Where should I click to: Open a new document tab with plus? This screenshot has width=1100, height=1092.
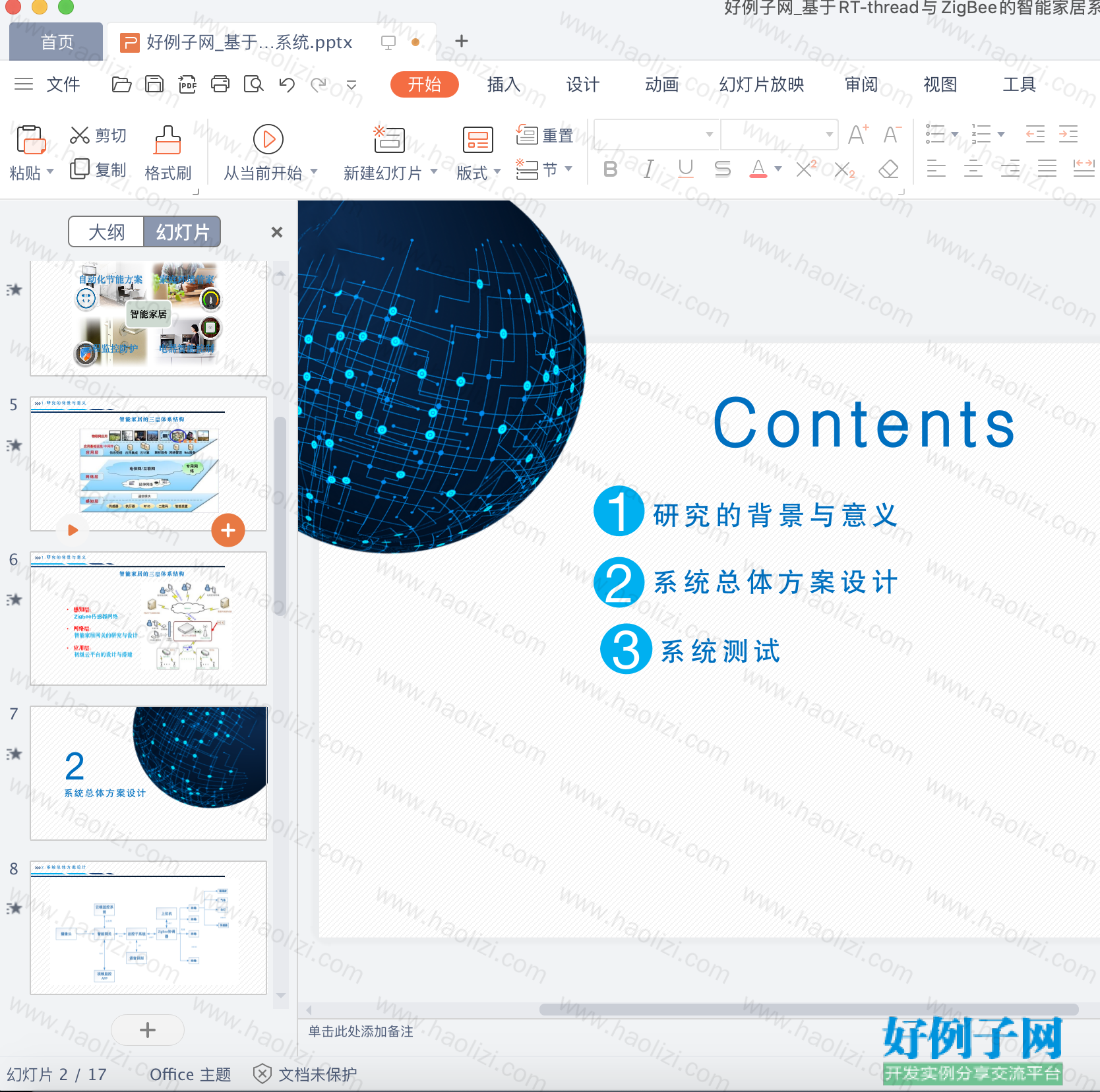[x=462, y=41]
